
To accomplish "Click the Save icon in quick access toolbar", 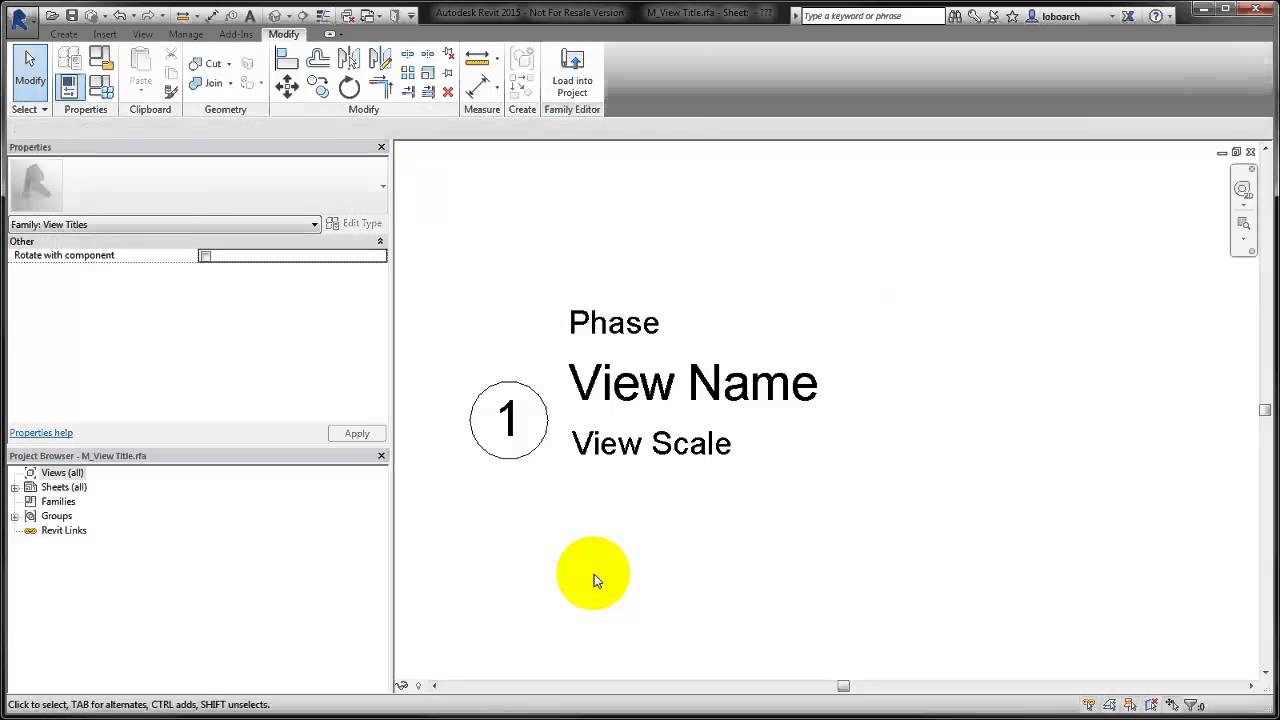I will click(71, 16).
